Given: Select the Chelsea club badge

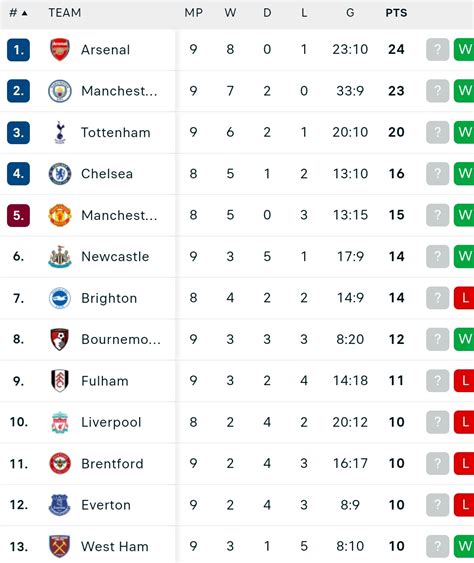Looking at the screenshot, I should [60, 174].
